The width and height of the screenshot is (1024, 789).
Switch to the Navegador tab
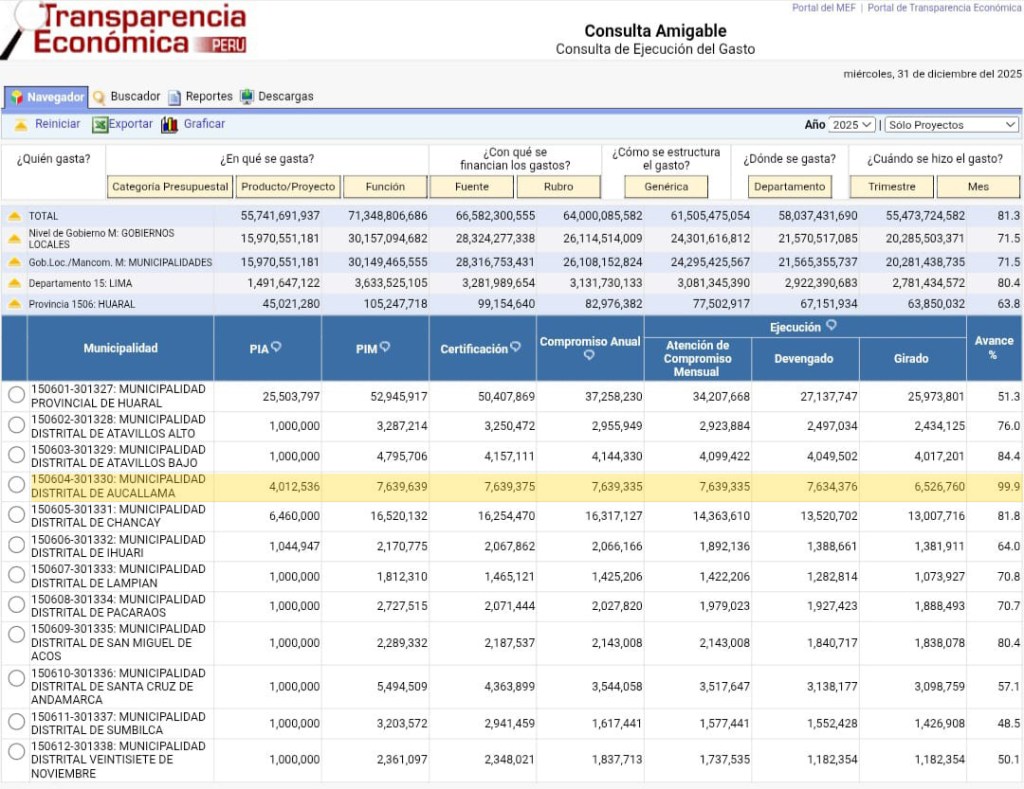(x=46, y=97)
